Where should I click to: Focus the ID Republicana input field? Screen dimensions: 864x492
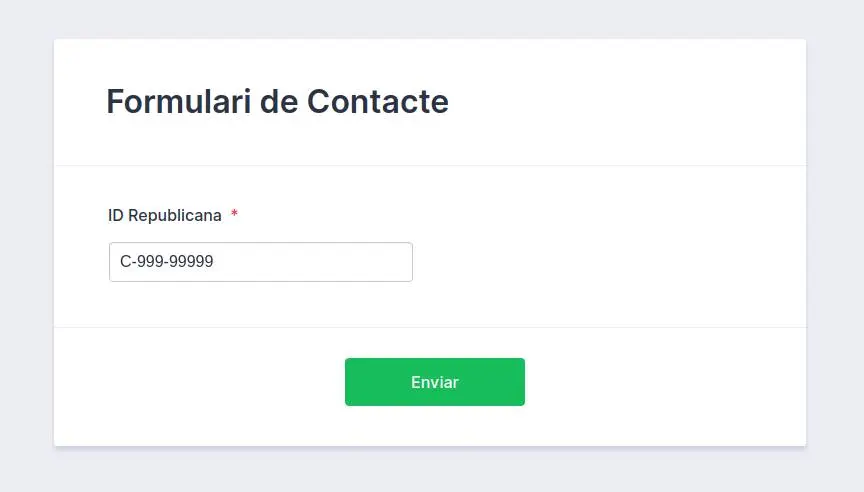tap(261, 262)
